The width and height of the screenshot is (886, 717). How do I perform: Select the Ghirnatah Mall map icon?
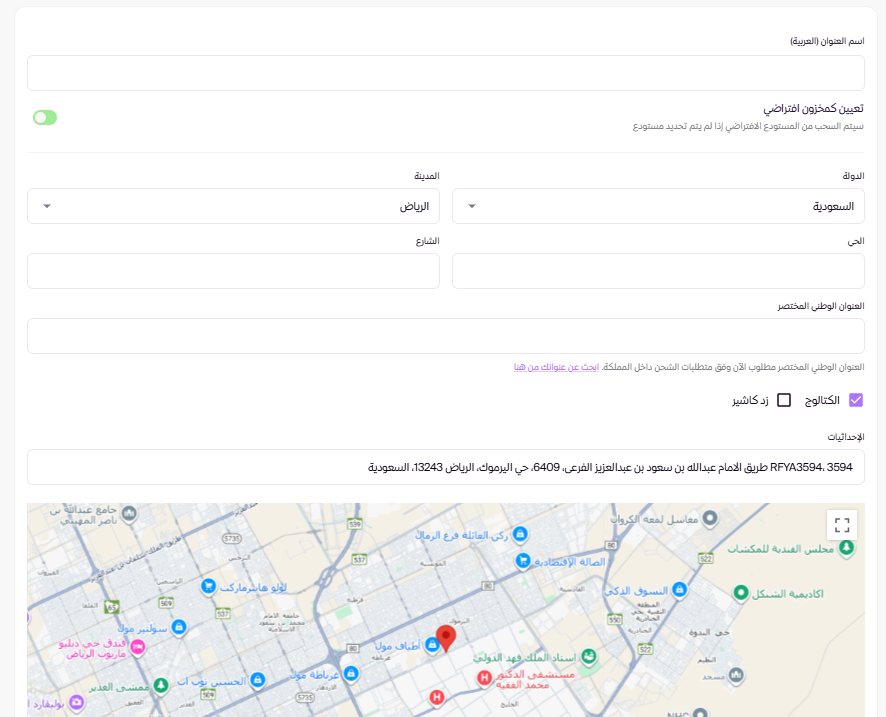(350, 674)
